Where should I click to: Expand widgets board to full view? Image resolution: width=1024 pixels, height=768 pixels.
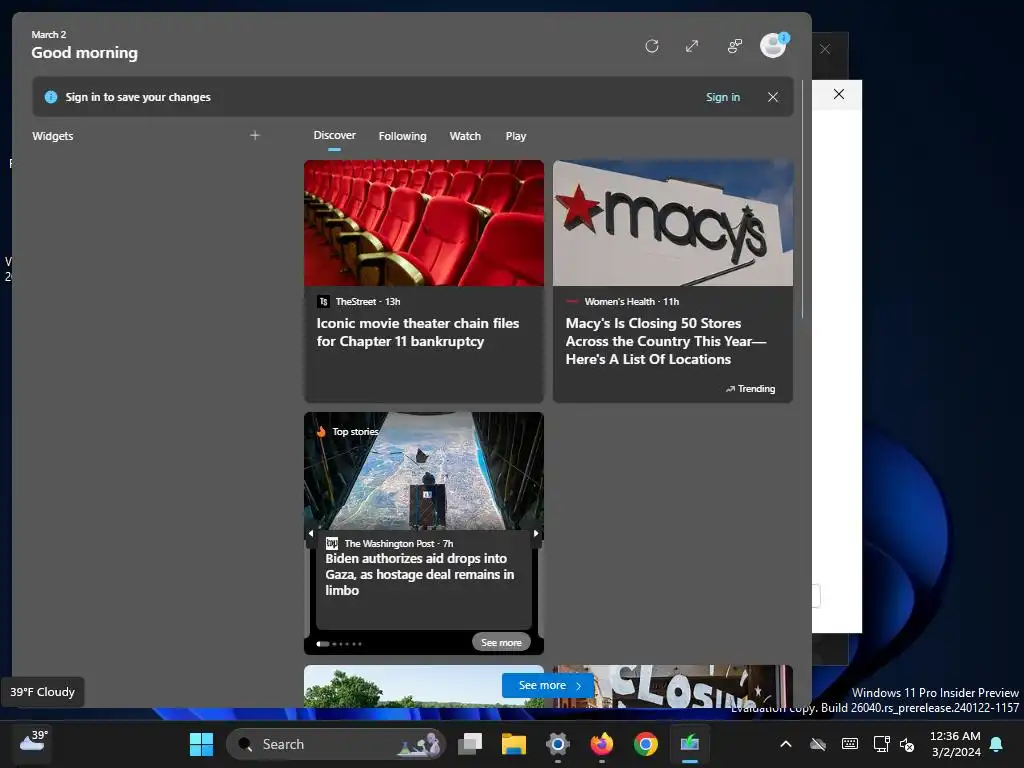click(x=692, y=46)
